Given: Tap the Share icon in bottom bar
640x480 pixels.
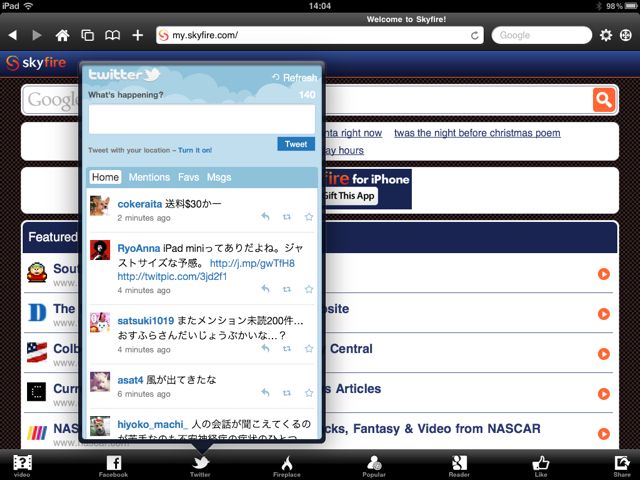Looking at the screenshot, I should coord(622,466).
